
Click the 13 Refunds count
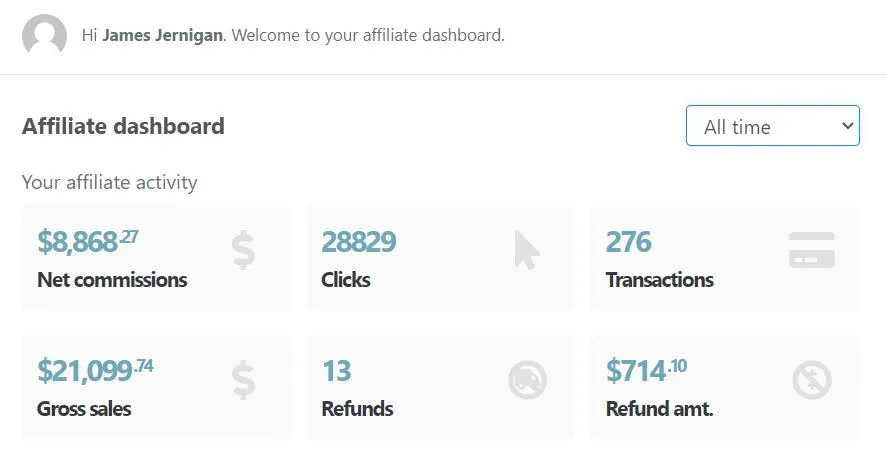[337, 371]
